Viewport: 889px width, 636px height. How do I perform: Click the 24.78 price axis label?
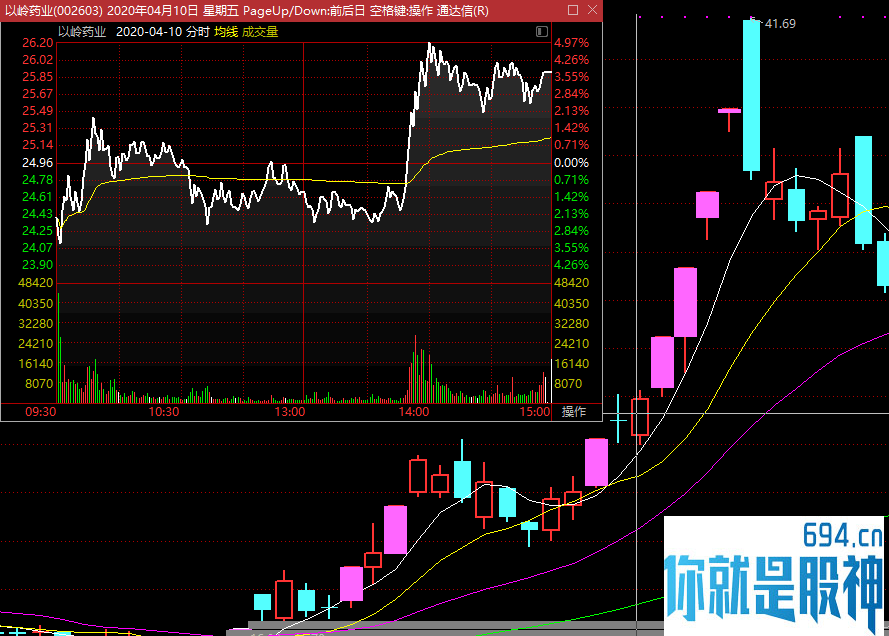point(37,180)
